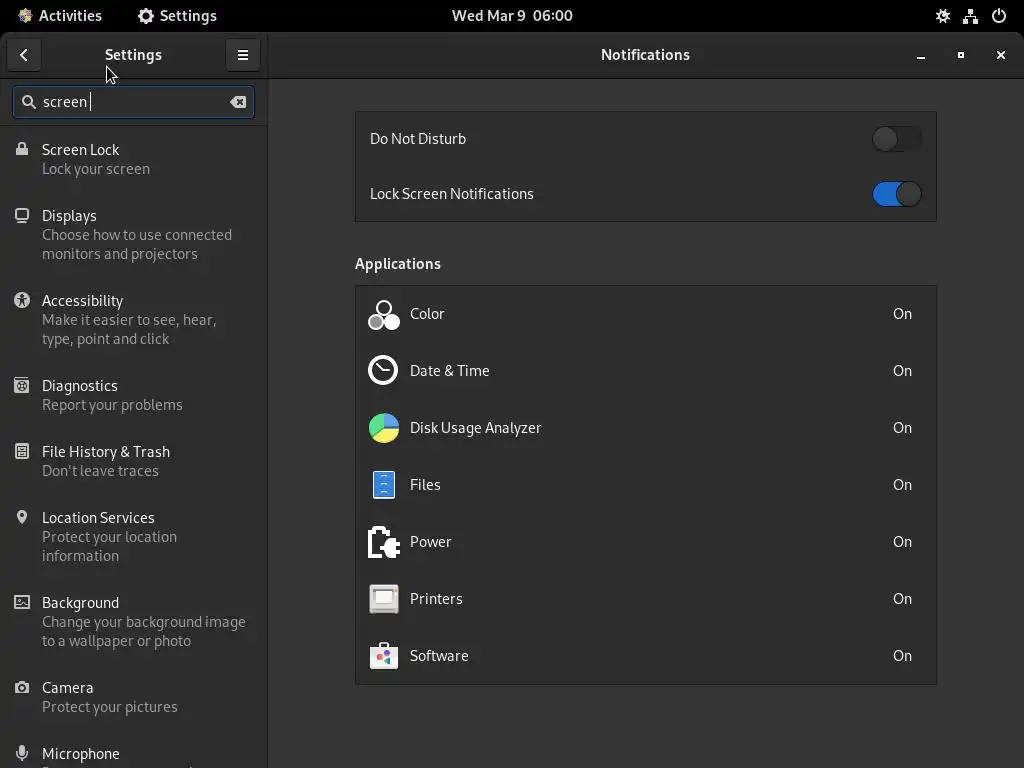1024x768 pixels.
Task: Clear the search field text
Action: coord(238,102)
